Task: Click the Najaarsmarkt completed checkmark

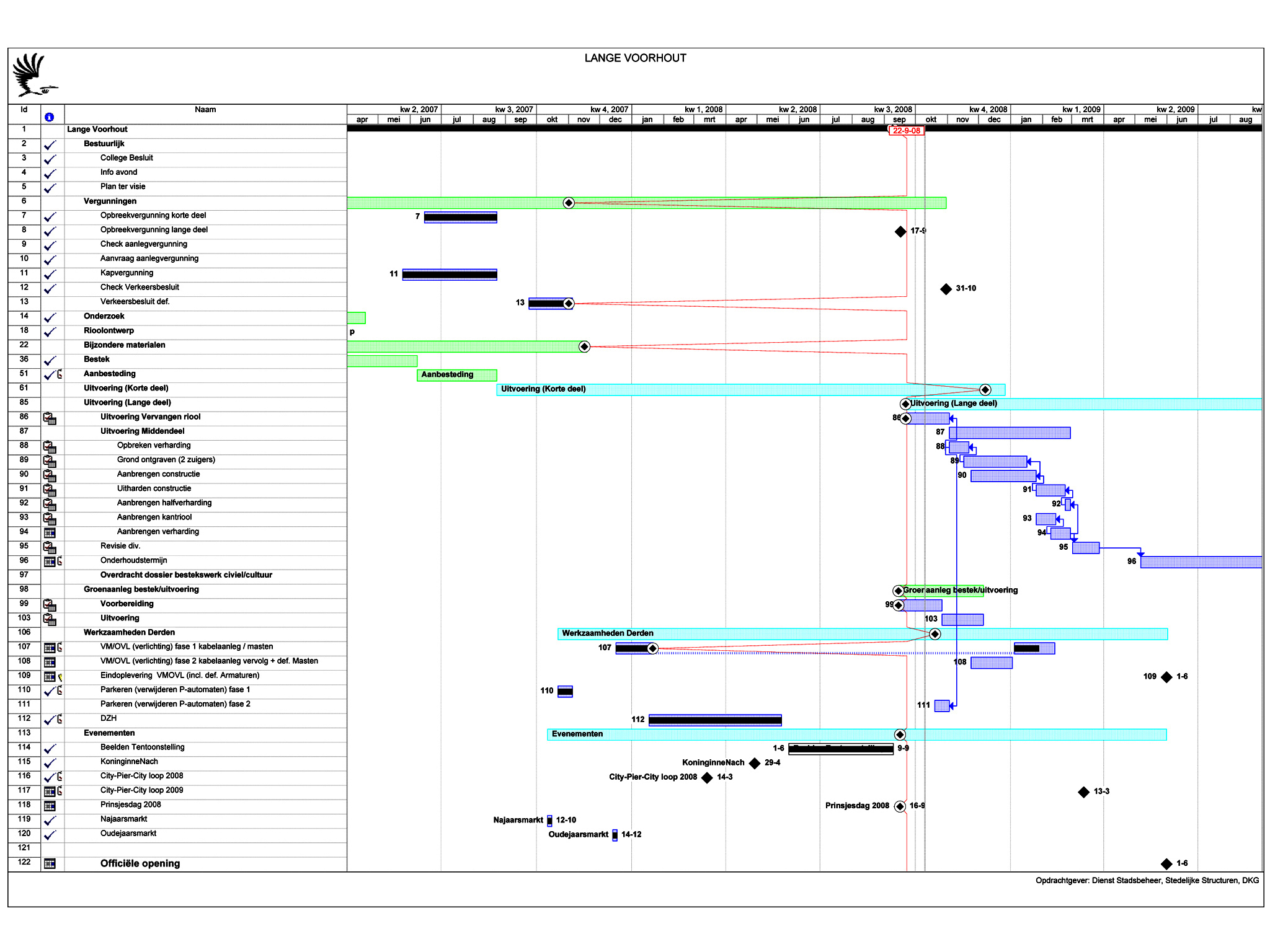Action: [50, 820]
